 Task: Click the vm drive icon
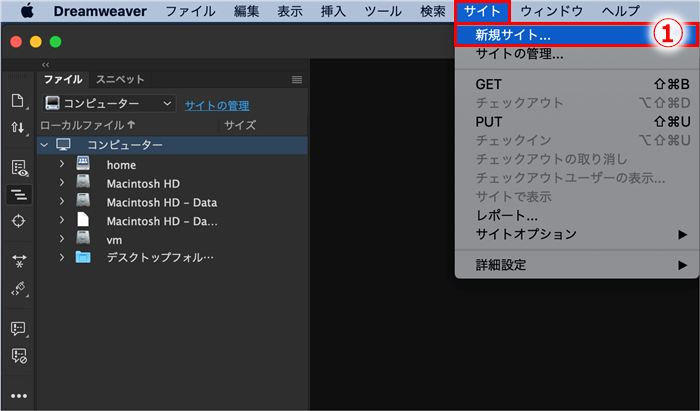point(83,238)
